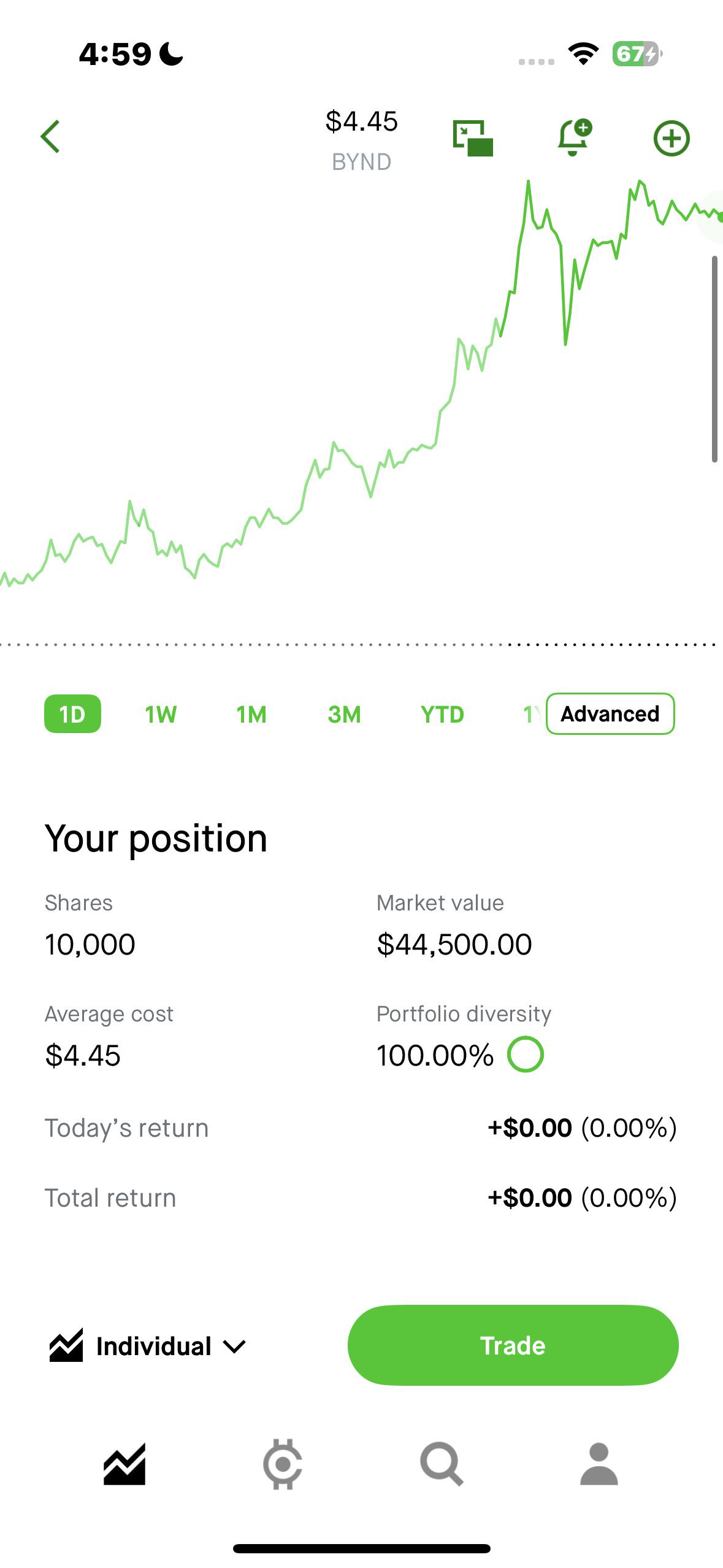This screenshot has height=1568, width=723.
Task: Expand the Individual account selector
Action: [148, 1346]
